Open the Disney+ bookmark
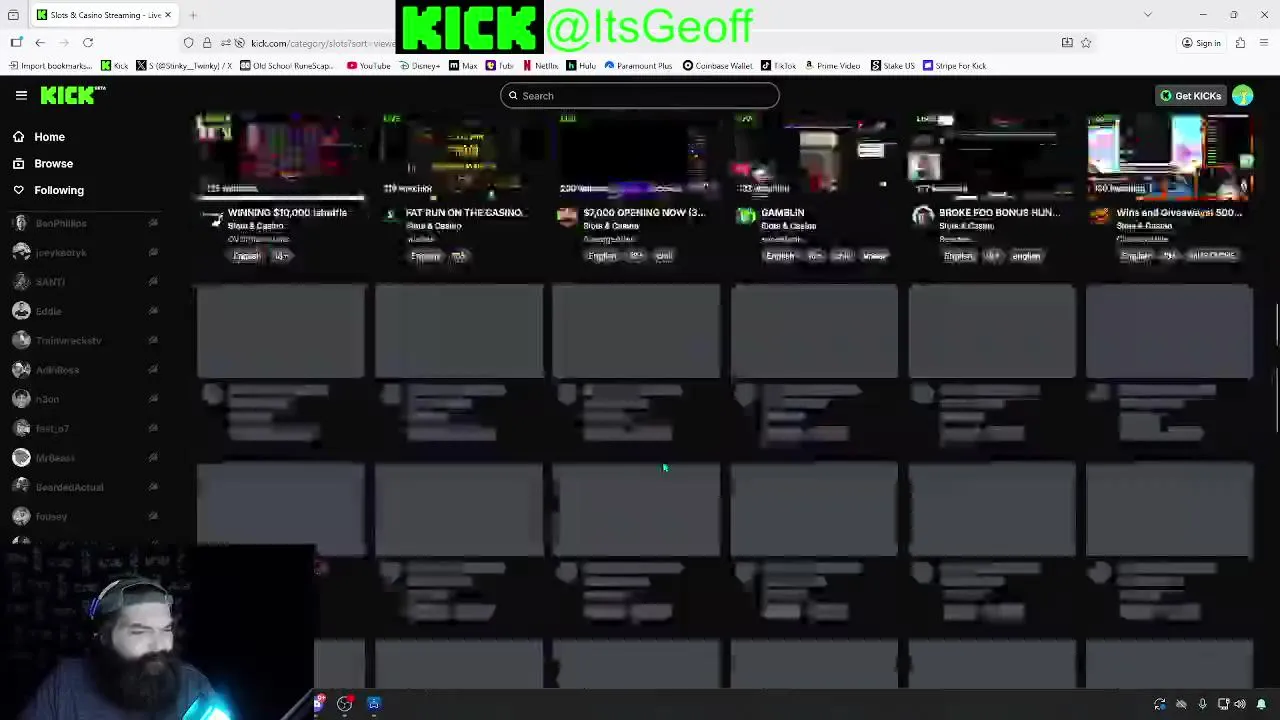Screen dimensions: 1280x720 [x=419, y=66]
